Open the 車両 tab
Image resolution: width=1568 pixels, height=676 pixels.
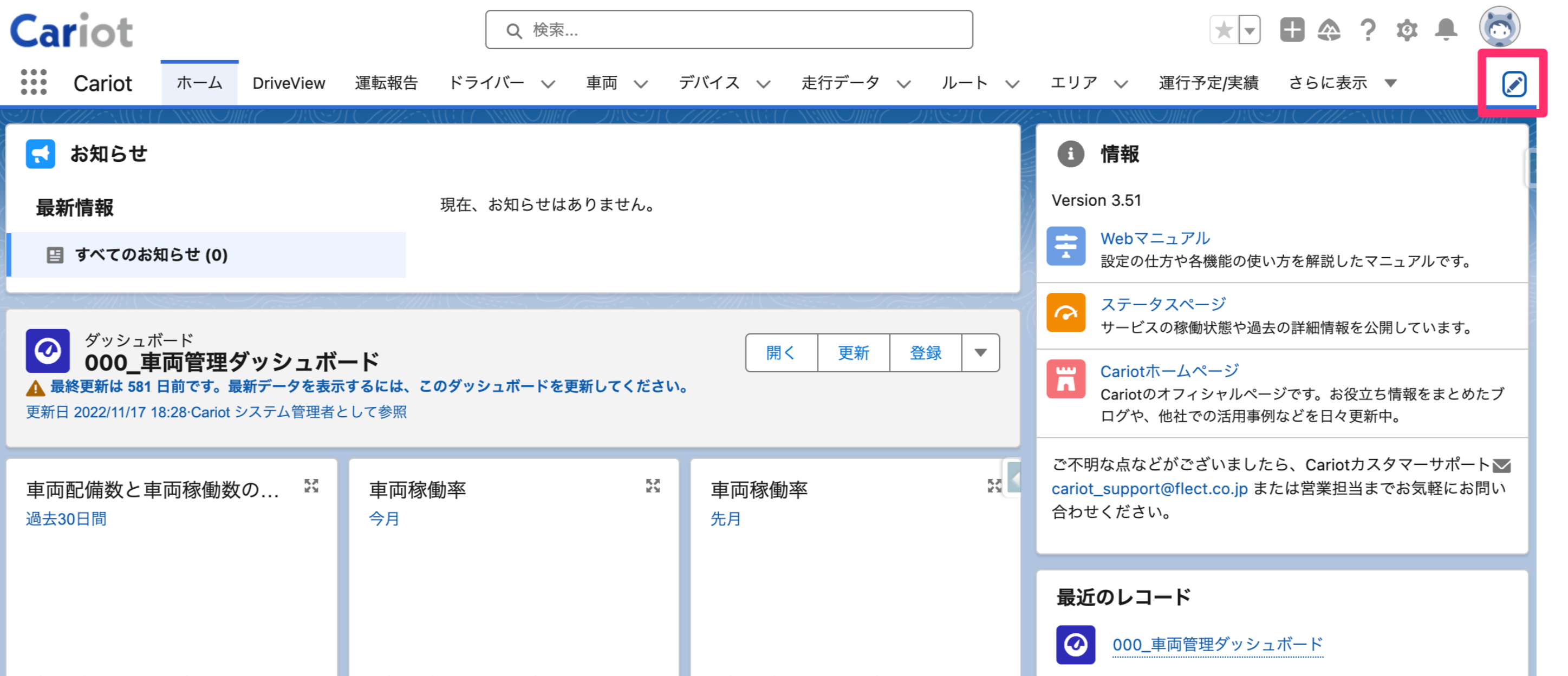click(601, 83)
